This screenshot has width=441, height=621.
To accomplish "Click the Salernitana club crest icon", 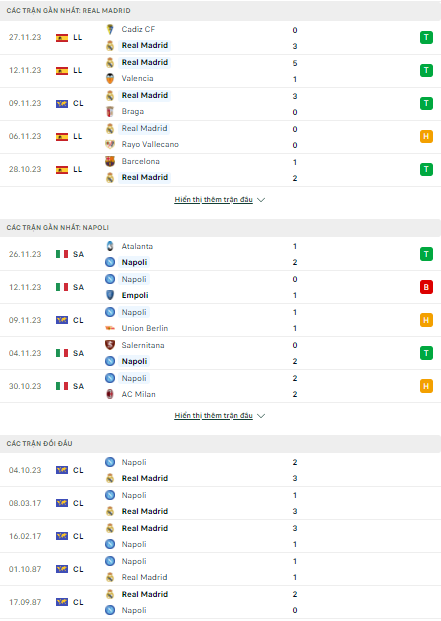I will coord(110,345).
